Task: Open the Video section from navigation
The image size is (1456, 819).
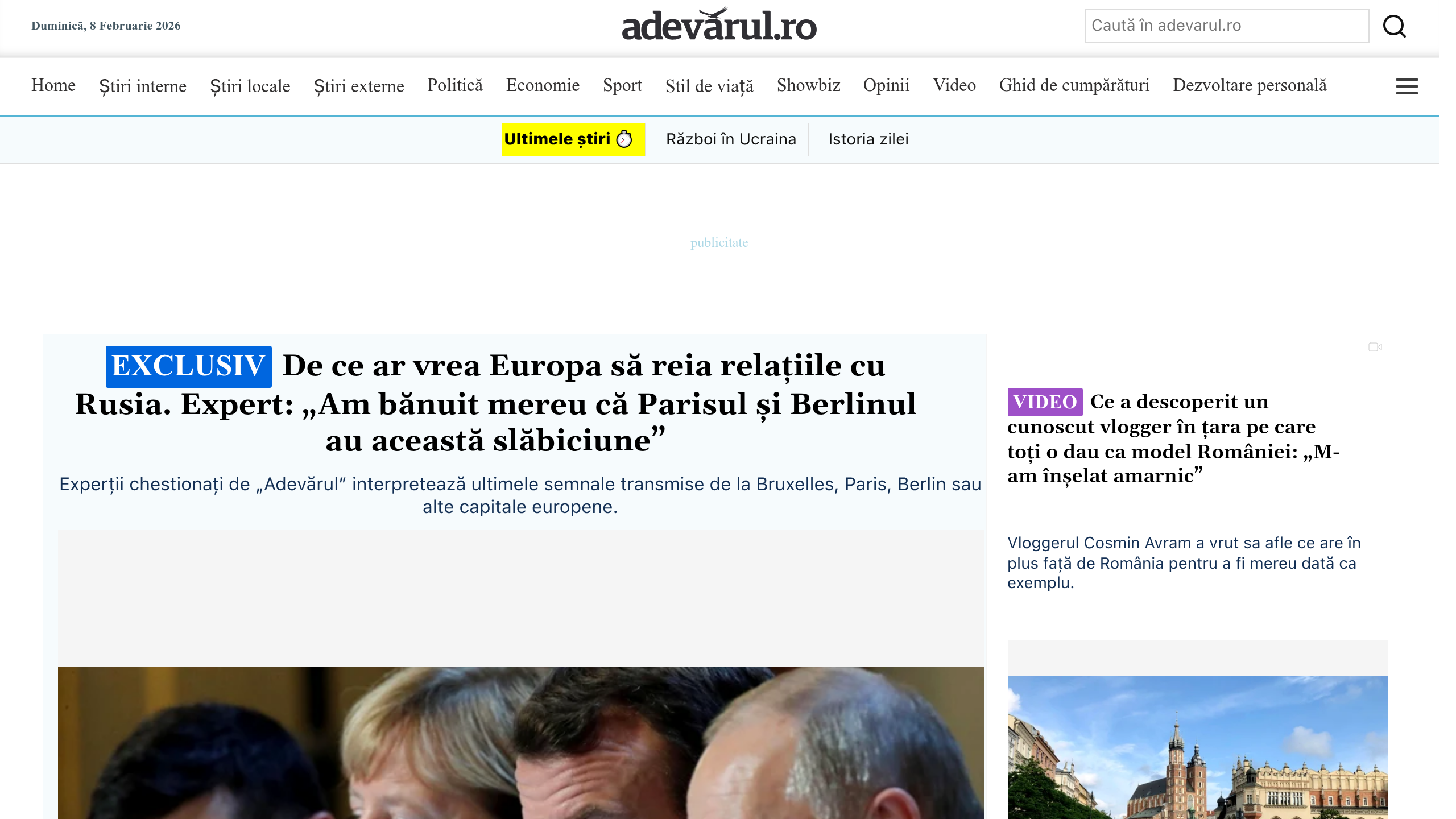Action: pos(954,86)
